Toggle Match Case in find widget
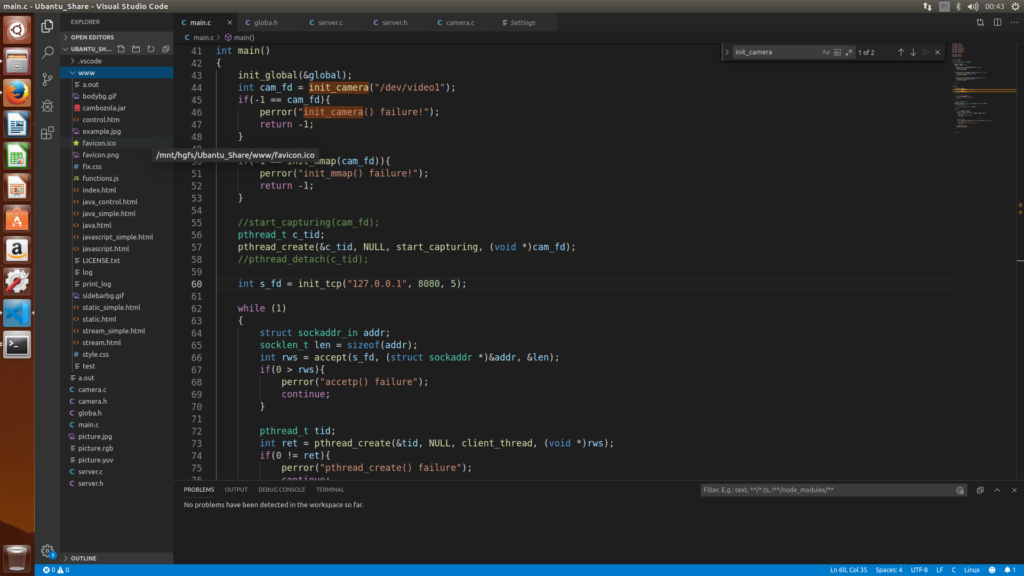Screen dimensions: 1024x576 pos(826,52)
